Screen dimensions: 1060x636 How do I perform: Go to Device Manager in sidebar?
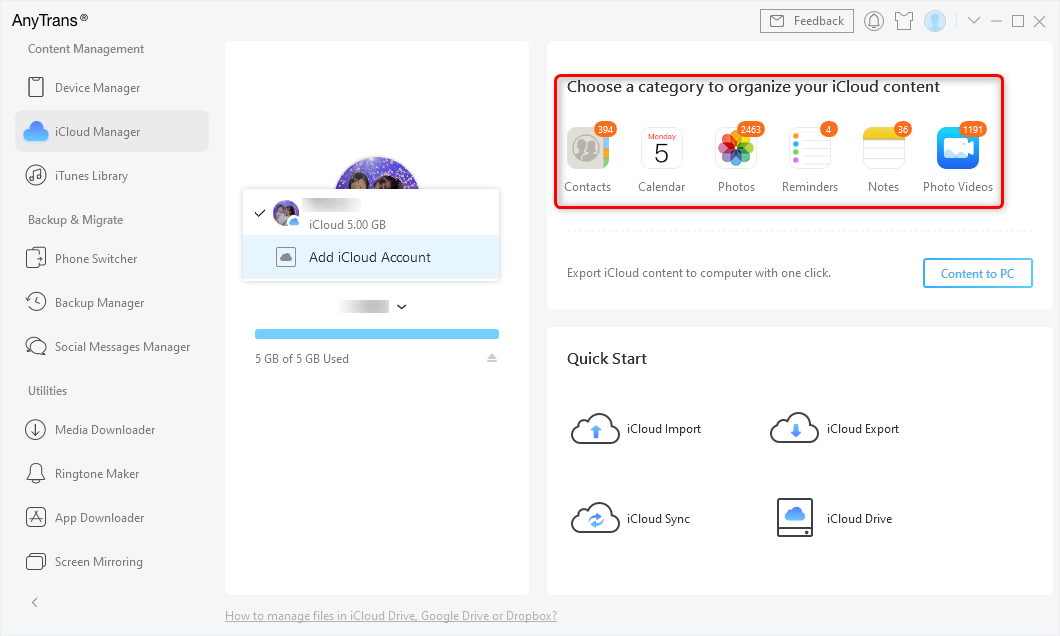tap(112, 88)
